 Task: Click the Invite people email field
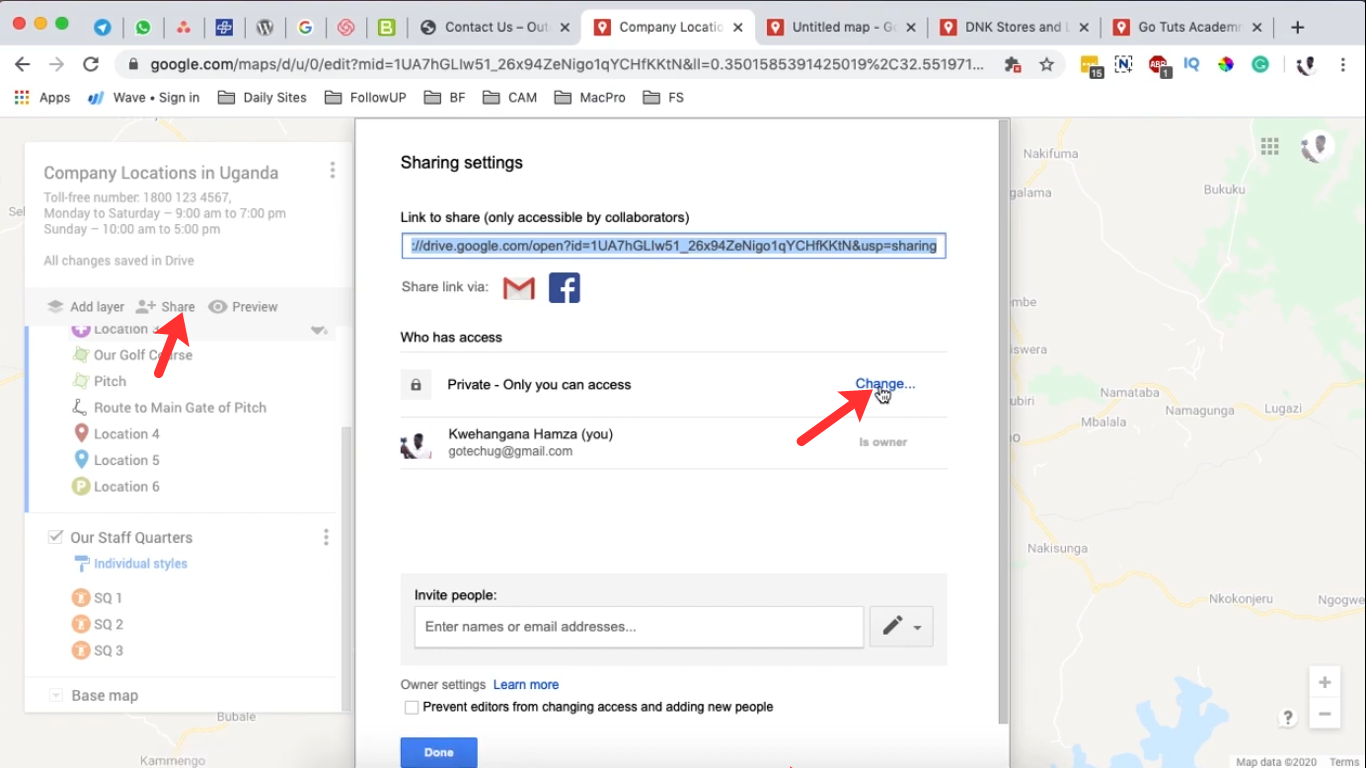(639, 627)
